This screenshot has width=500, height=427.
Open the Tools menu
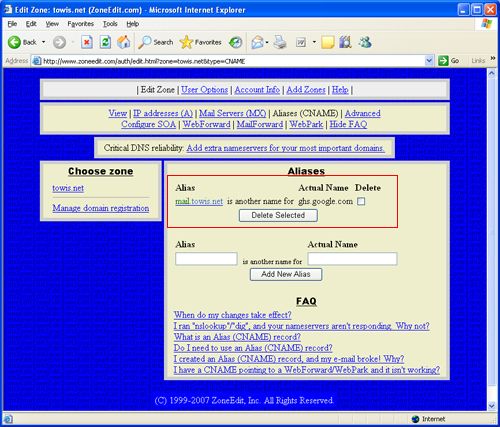[110, 24]
